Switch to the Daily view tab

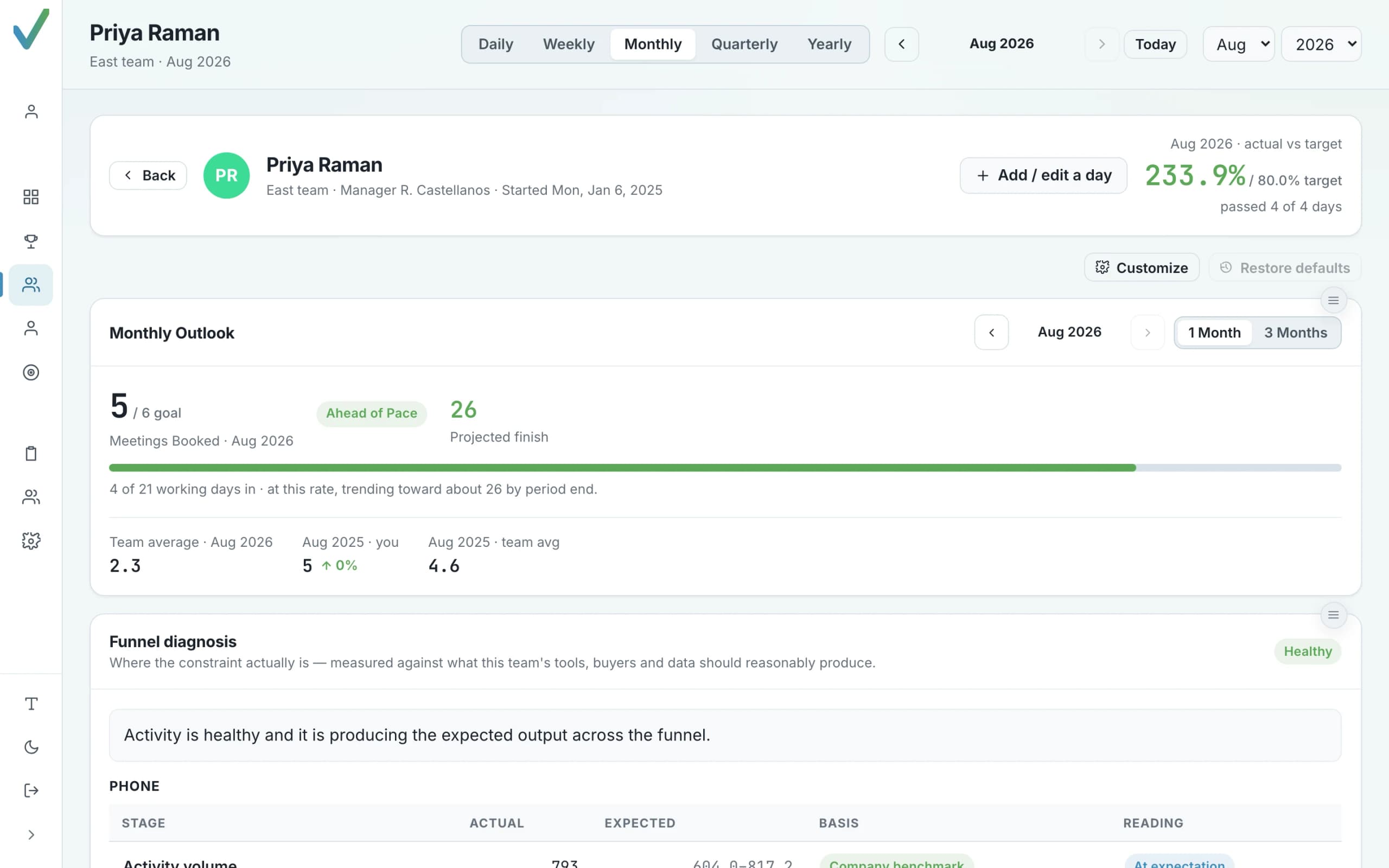pyautogui.click(x=495, y=44)
